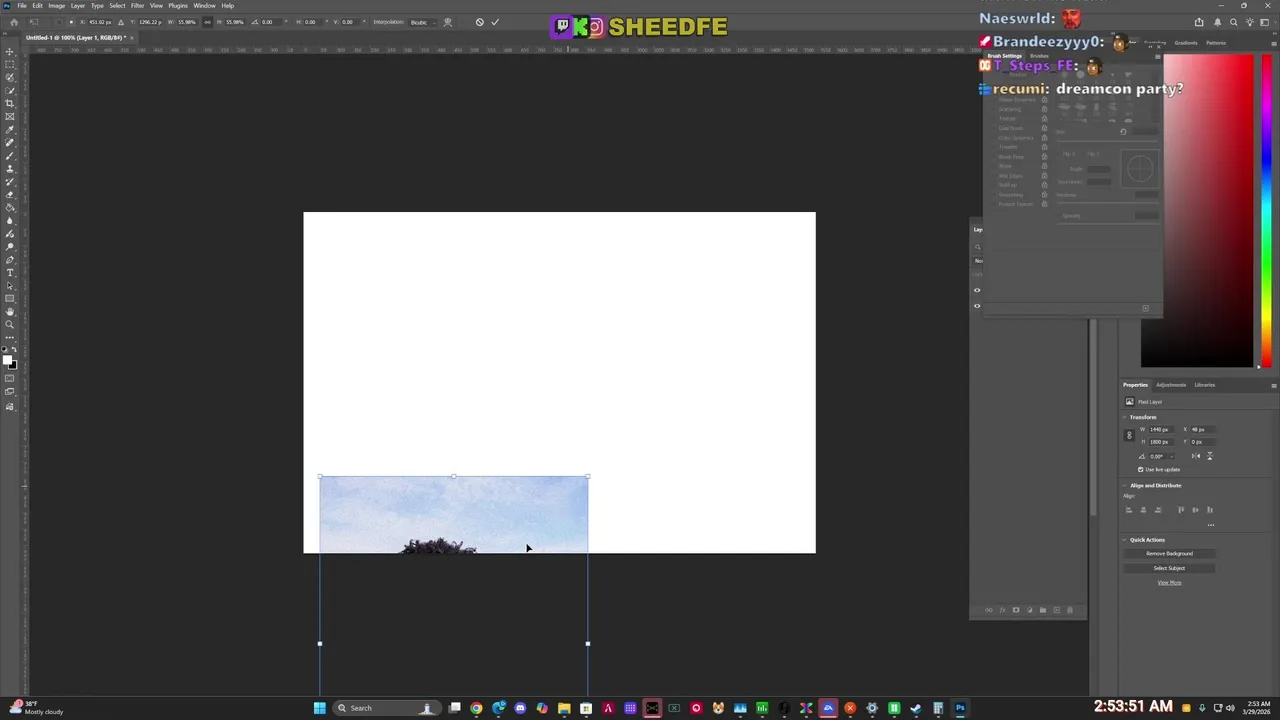
Task: Select the Hand tool
Action: point(10,311)
